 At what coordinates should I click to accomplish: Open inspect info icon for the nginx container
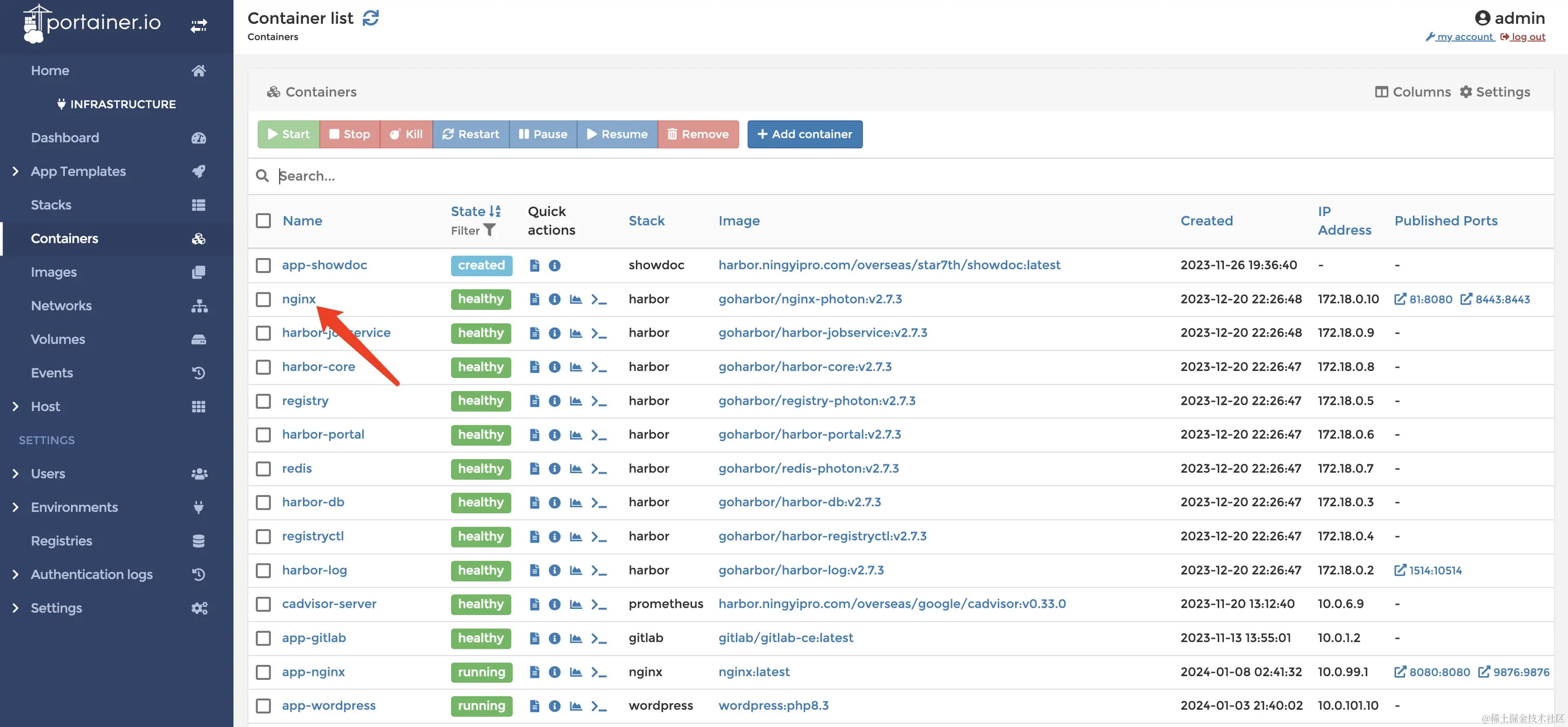point(554,300)
